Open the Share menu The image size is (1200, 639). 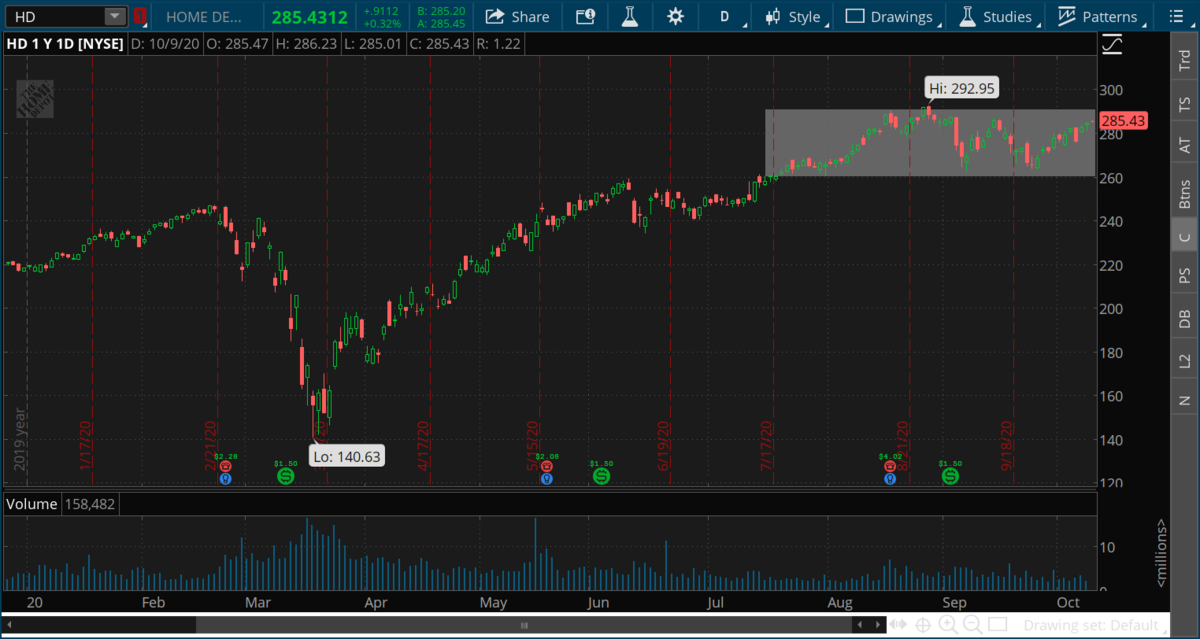pos(517,16)
